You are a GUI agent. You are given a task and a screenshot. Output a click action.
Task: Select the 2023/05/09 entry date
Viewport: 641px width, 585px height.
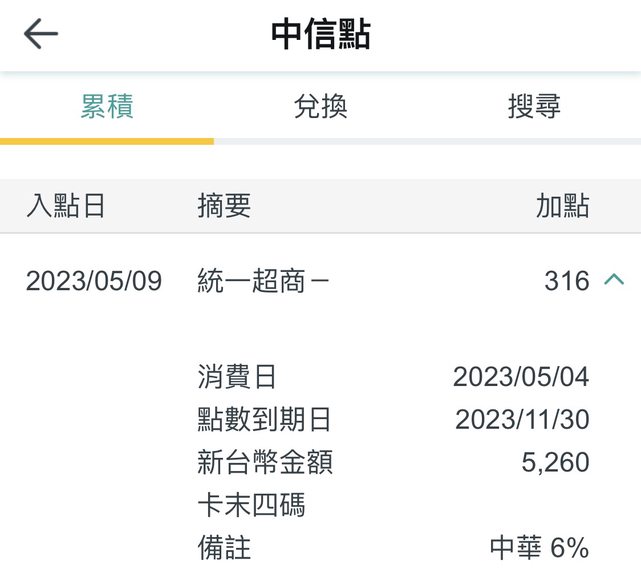point(94,281)
